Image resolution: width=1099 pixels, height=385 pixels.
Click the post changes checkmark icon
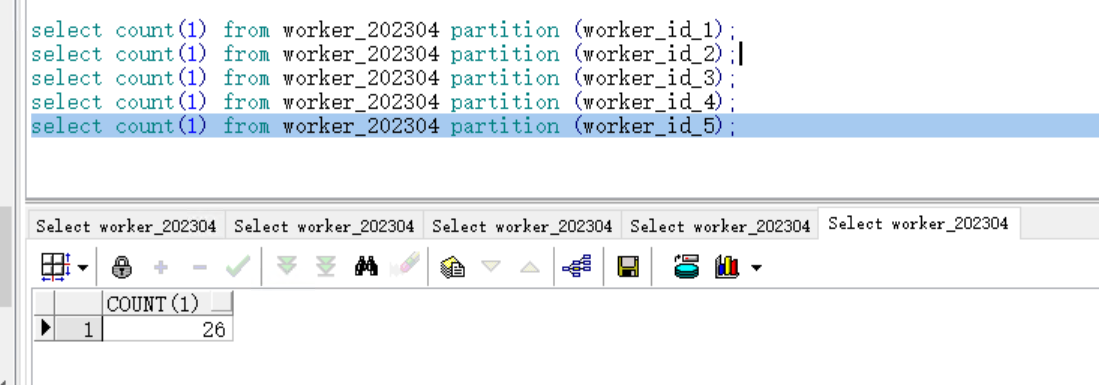click(238, 266)
